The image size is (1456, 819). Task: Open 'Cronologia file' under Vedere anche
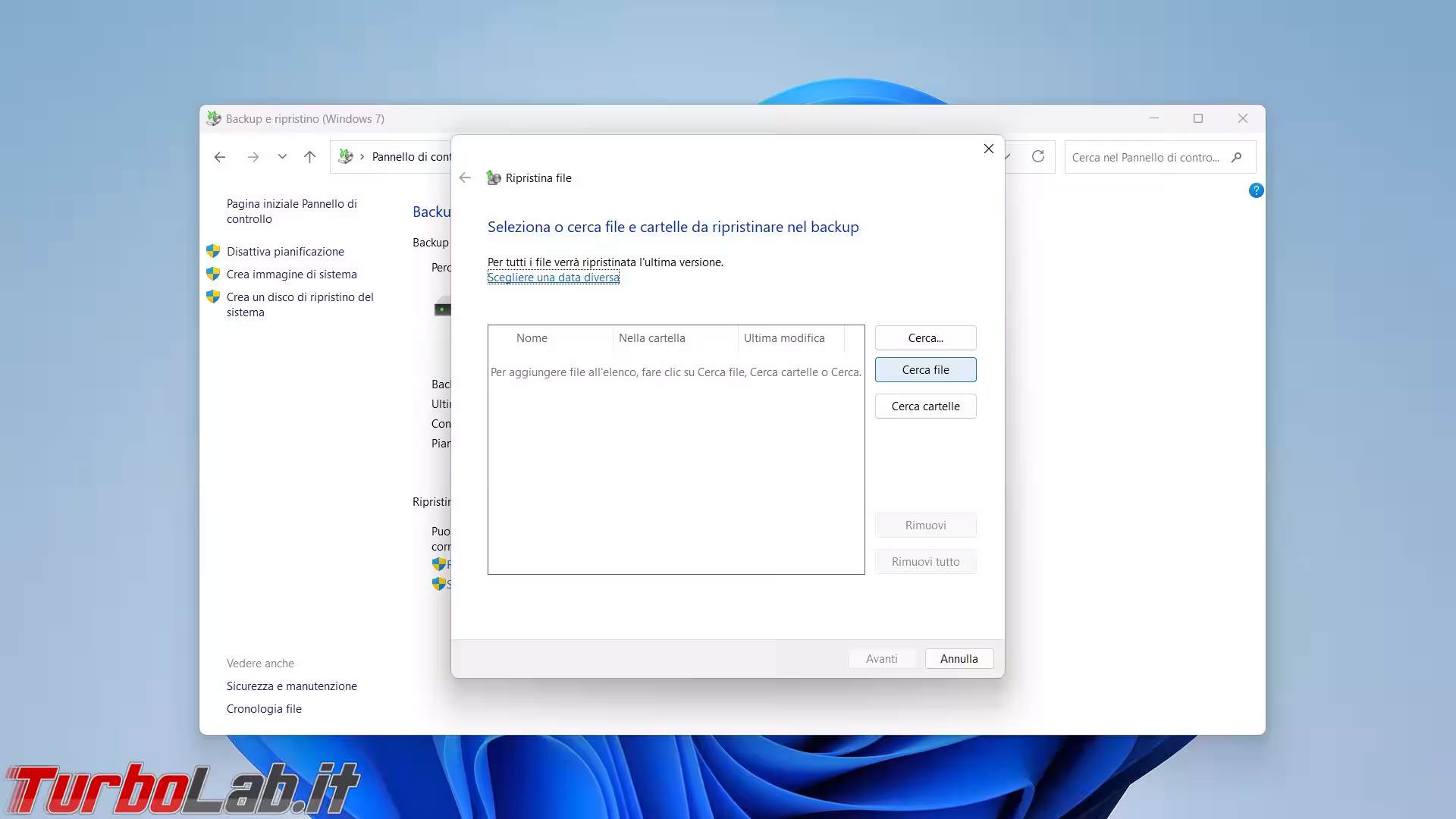click(264, 709)
